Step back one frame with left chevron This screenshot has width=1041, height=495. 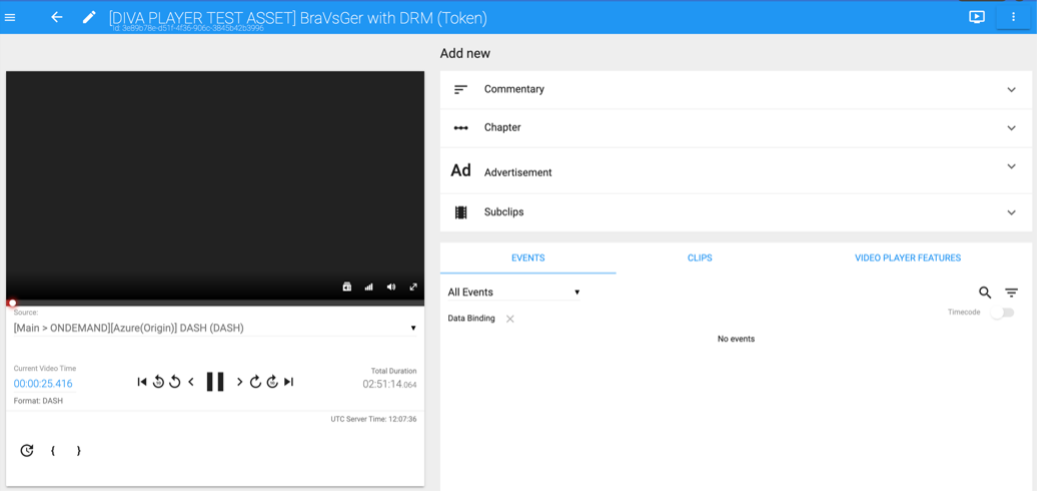pos(191,382)
